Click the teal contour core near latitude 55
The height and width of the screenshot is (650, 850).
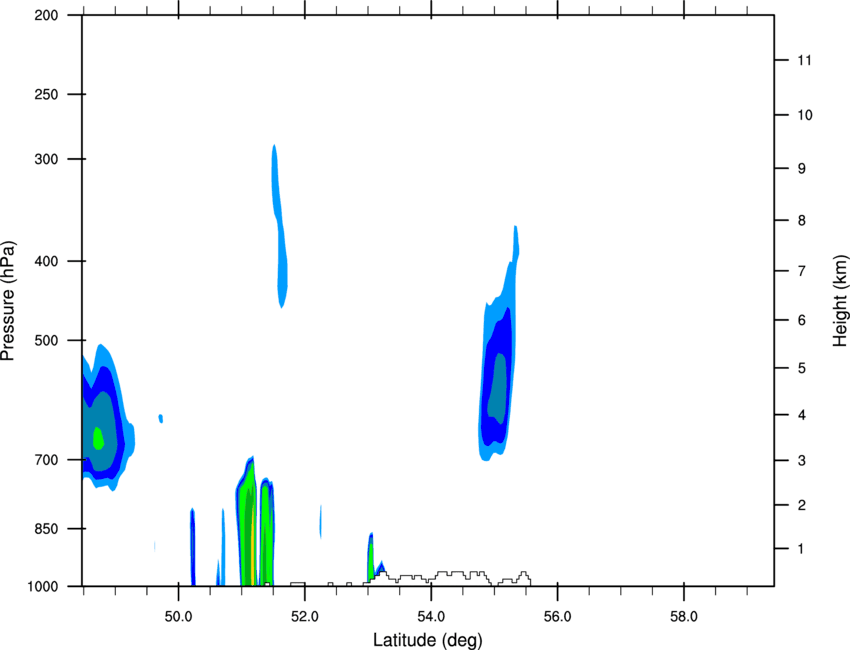(x=498, y=388)
